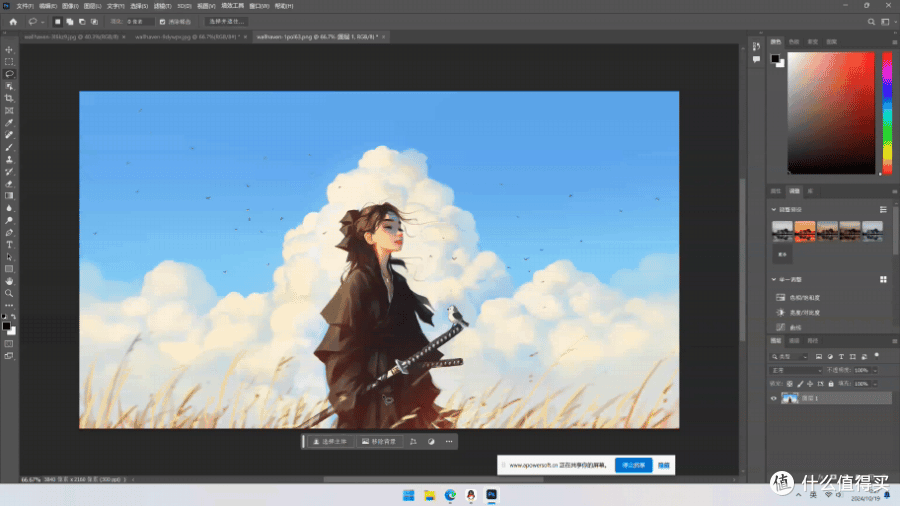Open the Color panel flyout menu
Screen dimensions: 900x506
[x=894, y=42]
